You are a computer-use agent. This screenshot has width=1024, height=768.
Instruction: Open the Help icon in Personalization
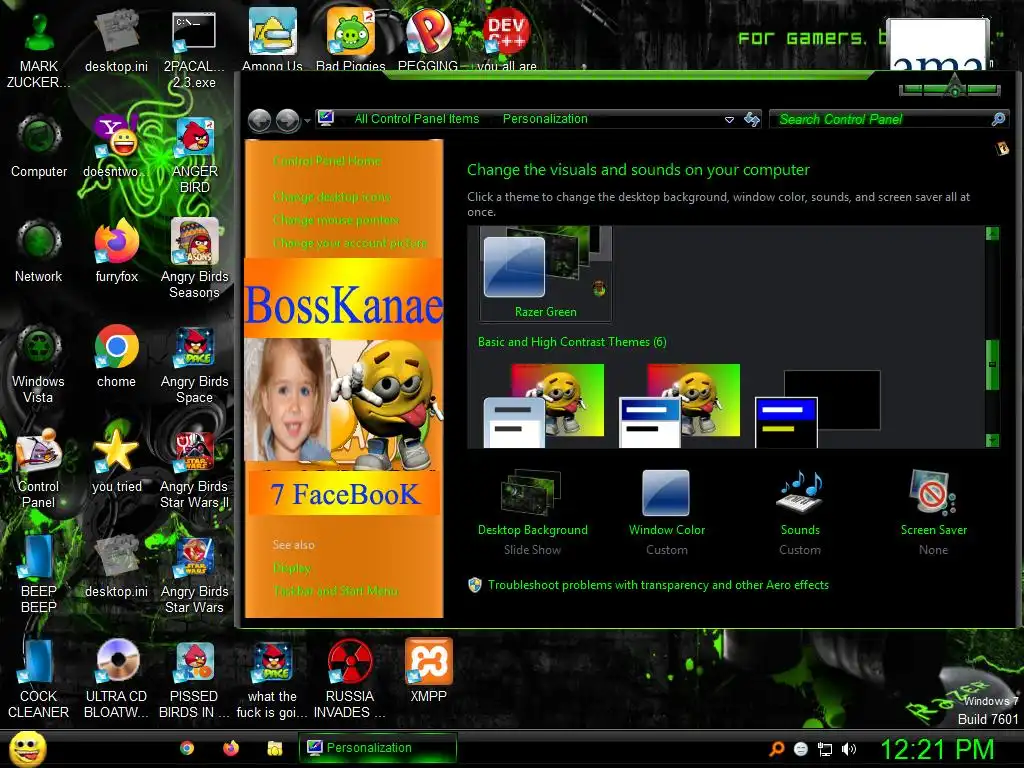(1002, 149)
